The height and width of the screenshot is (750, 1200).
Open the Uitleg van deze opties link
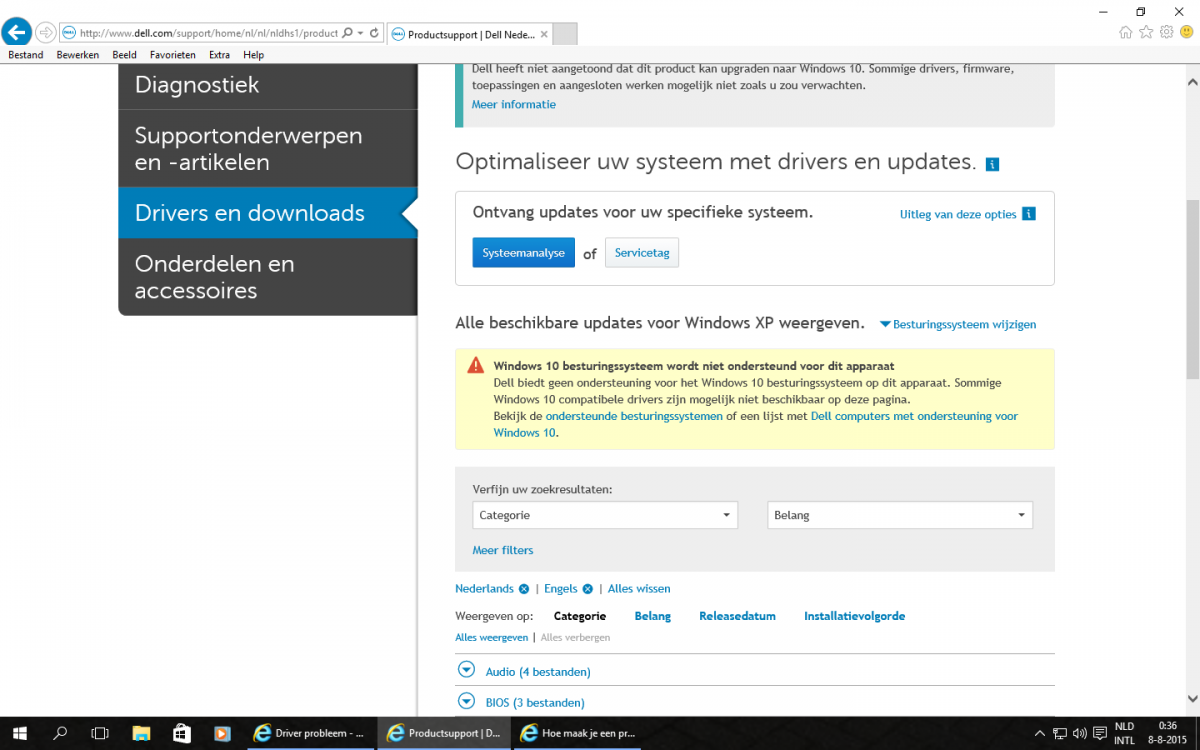coord(958,214)
